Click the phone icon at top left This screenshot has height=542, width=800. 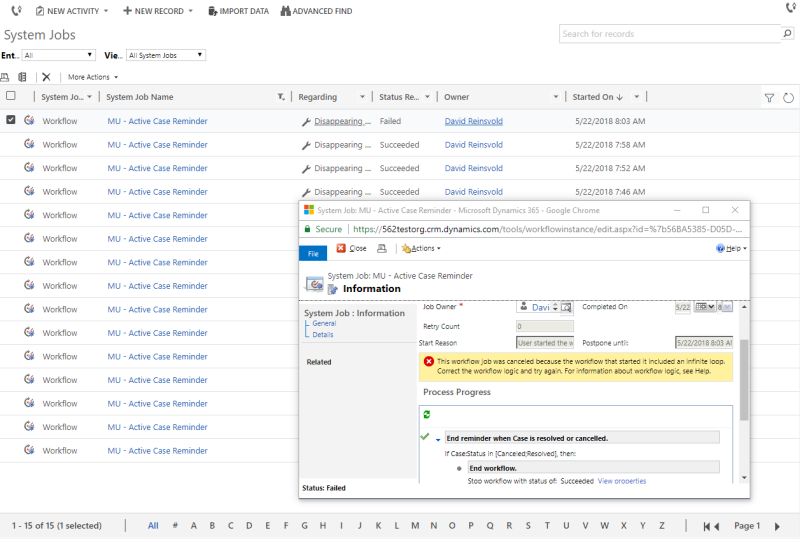click(16, 11)
